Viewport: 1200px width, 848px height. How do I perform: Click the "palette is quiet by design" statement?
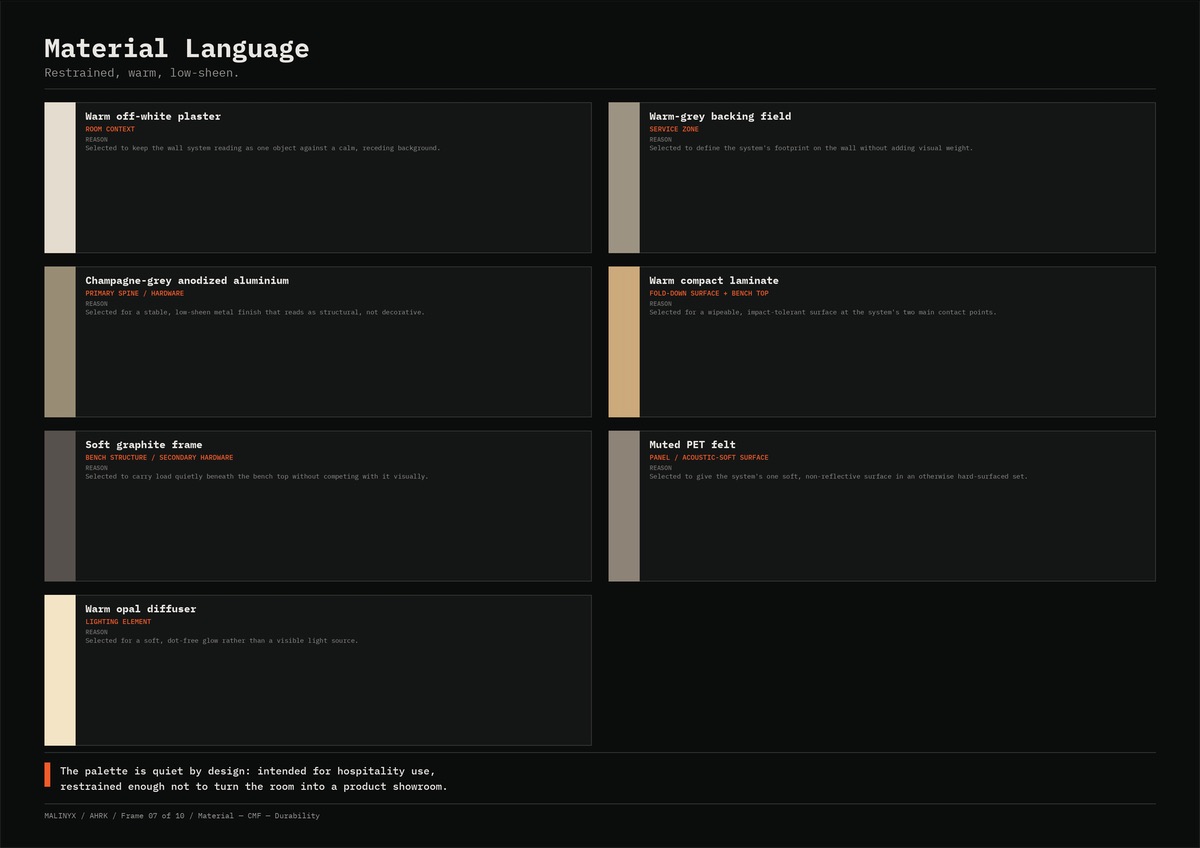(x=254, y=778)
